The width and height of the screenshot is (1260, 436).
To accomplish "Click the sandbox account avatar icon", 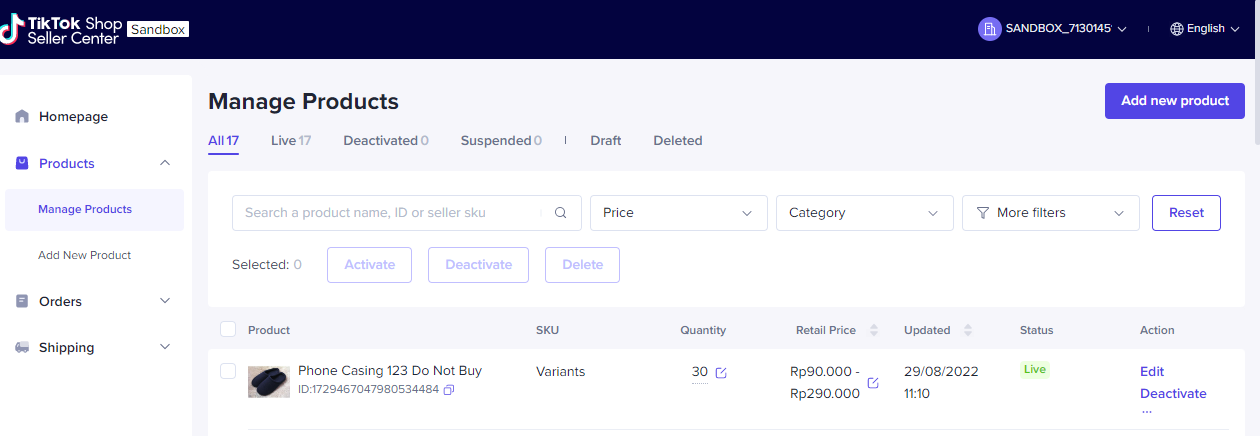I will (989, 29).
